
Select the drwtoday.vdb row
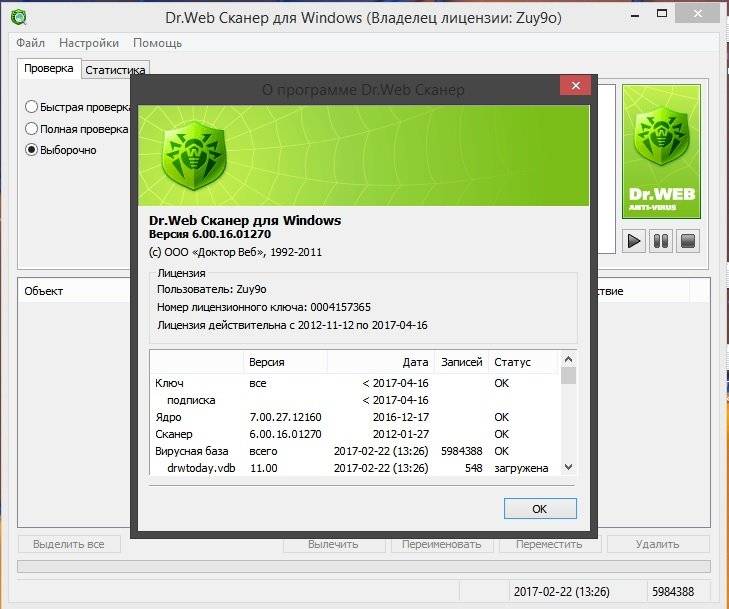point(355,468)
